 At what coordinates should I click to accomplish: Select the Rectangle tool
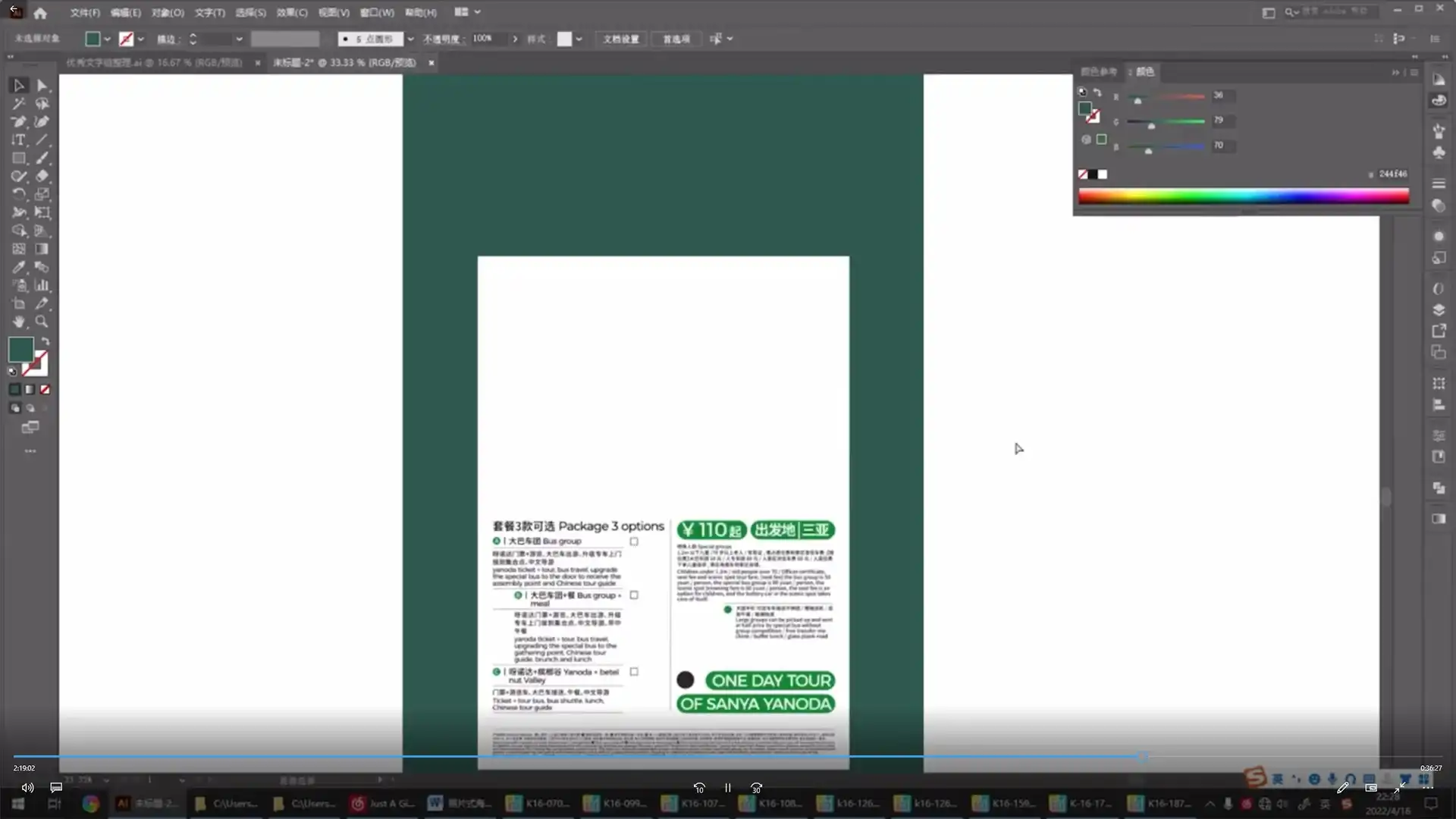tap(18, 158)
